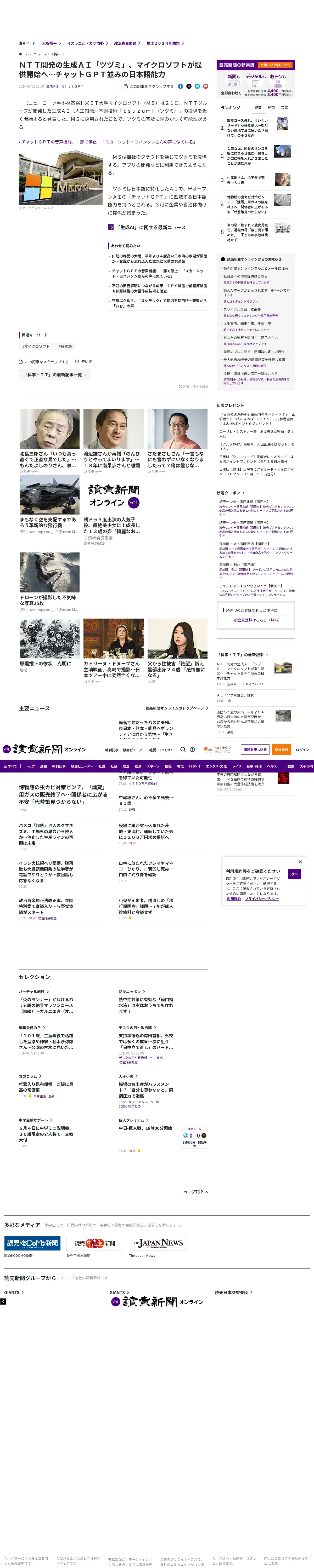This screenshot has height=1568, width=314.
Task: Open 読売新聞オンラインのトップページ link
Action: 177,708
